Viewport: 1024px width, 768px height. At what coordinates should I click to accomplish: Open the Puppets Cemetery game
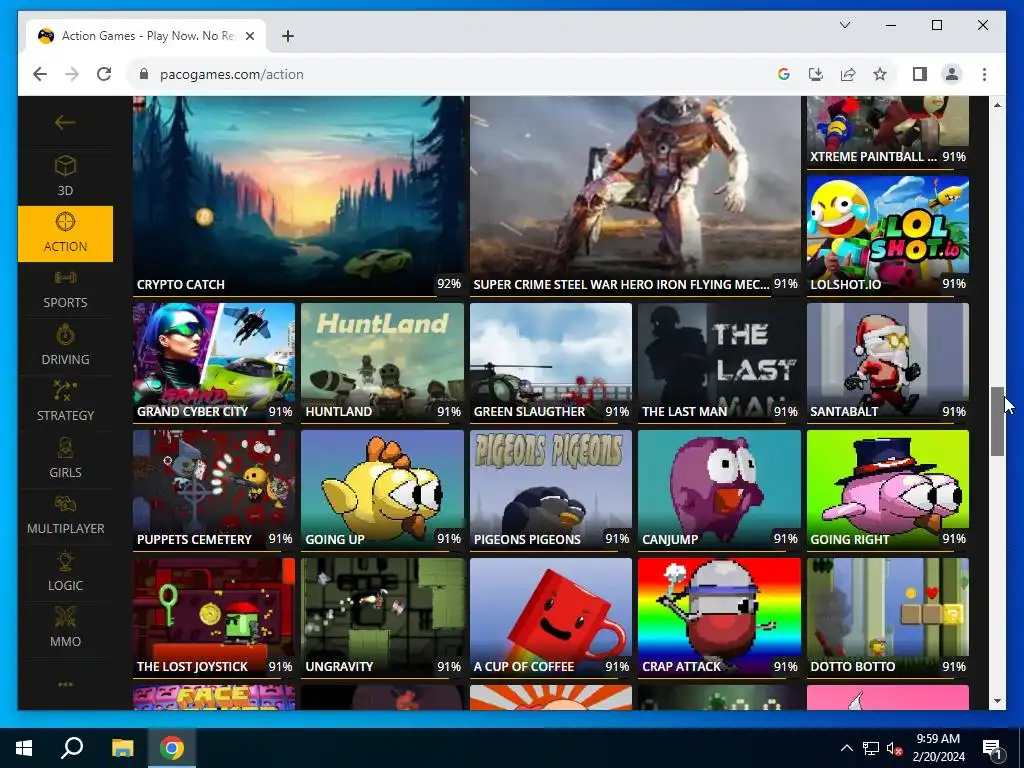click(x=214, y=490)
